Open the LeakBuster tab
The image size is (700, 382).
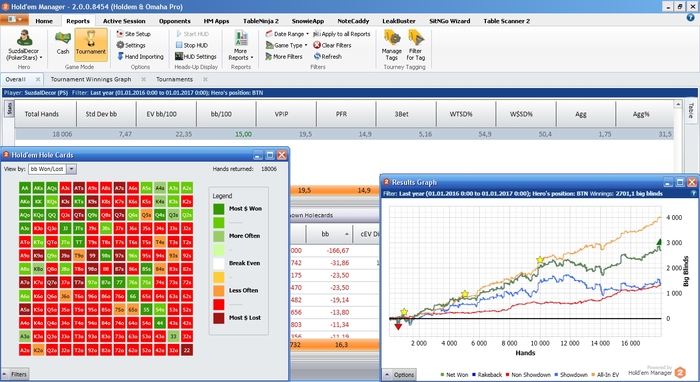[x=399, y=21]
